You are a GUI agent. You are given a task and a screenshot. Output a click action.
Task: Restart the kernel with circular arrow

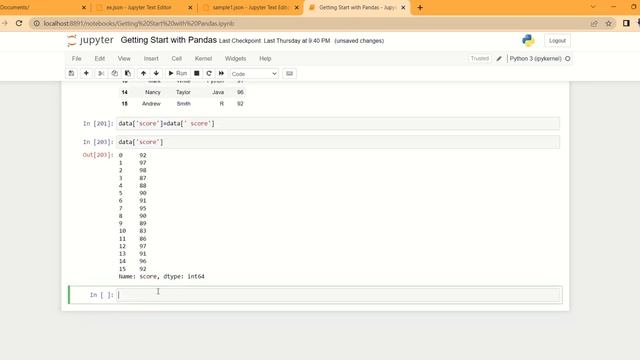209,73
